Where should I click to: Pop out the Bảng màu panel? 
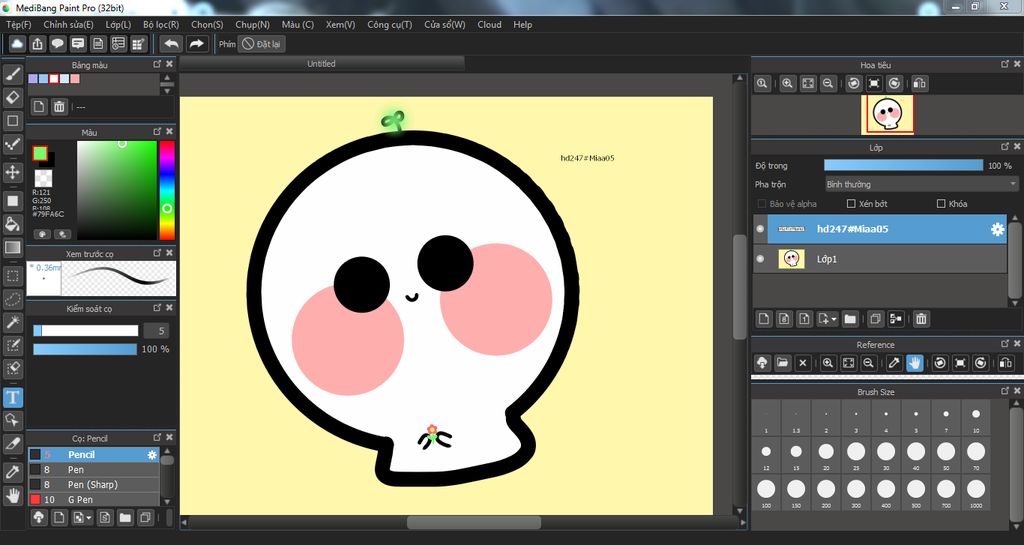(x=157, y=64)
